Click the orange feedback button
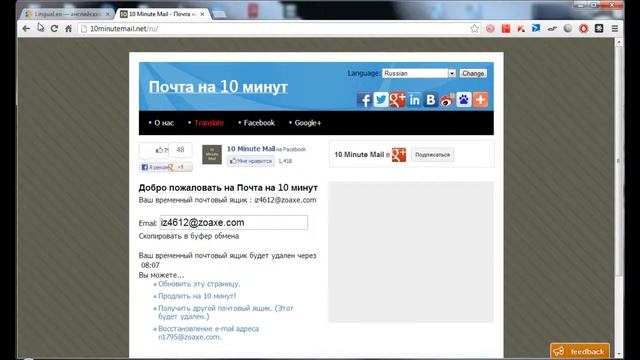 click(x=580, y=351)
